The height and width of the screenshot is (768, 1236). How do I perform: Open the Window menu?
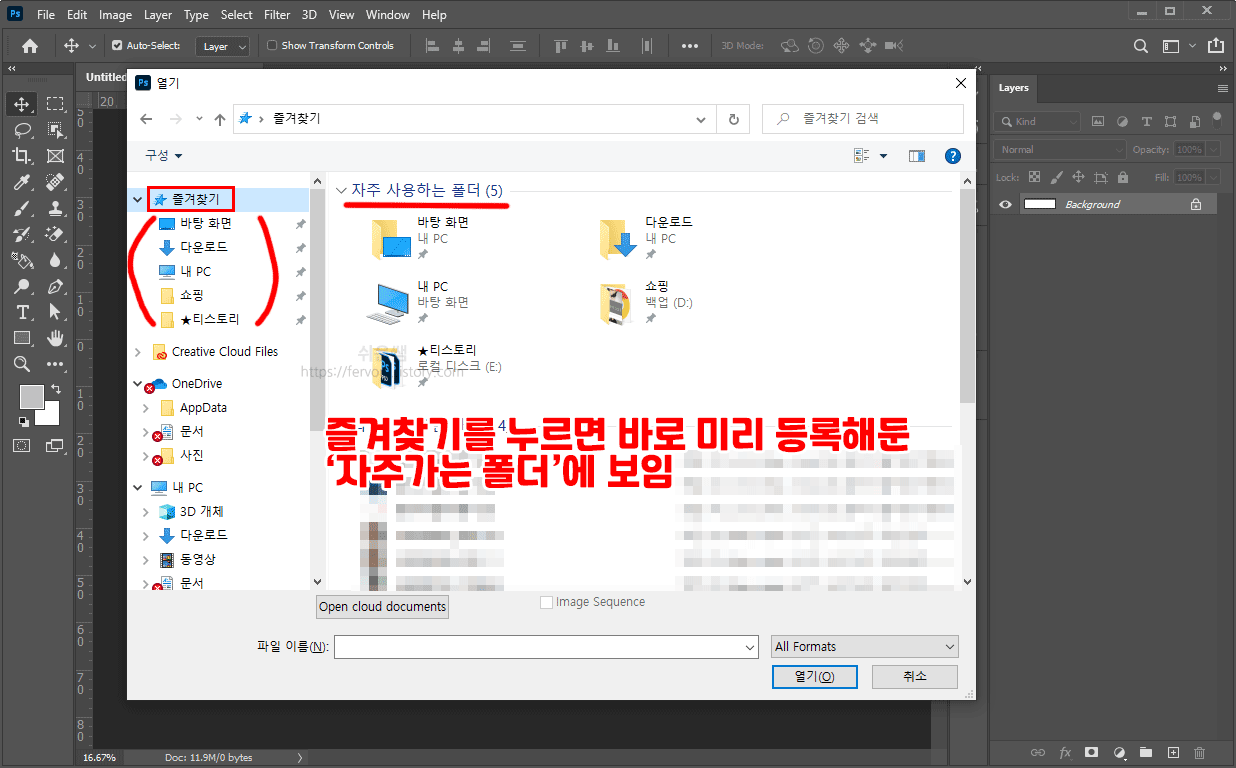(x=388, y=15)
